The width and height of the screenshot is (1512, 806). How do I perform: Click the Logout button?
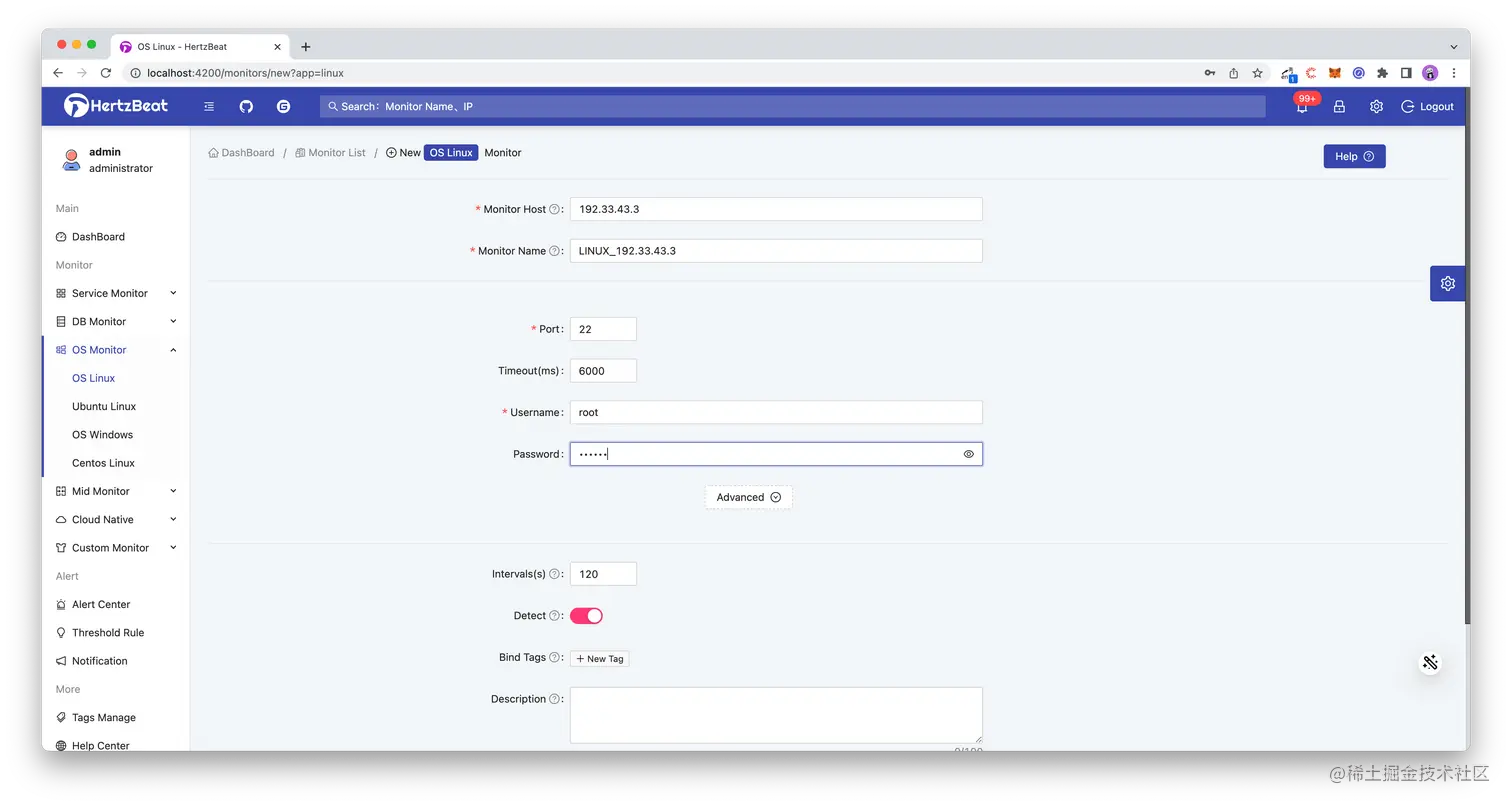(x=1428, y=106)
